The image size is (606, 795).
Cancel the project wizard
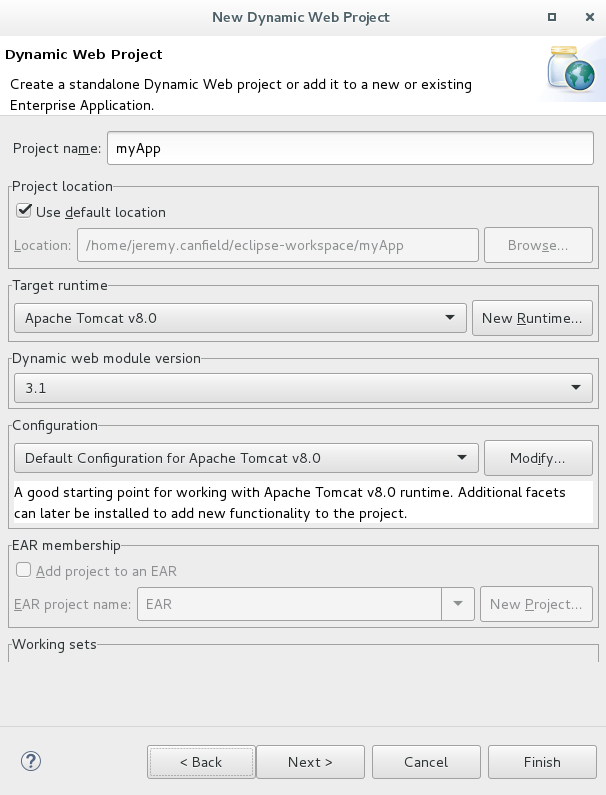click(x=426, y=762)
